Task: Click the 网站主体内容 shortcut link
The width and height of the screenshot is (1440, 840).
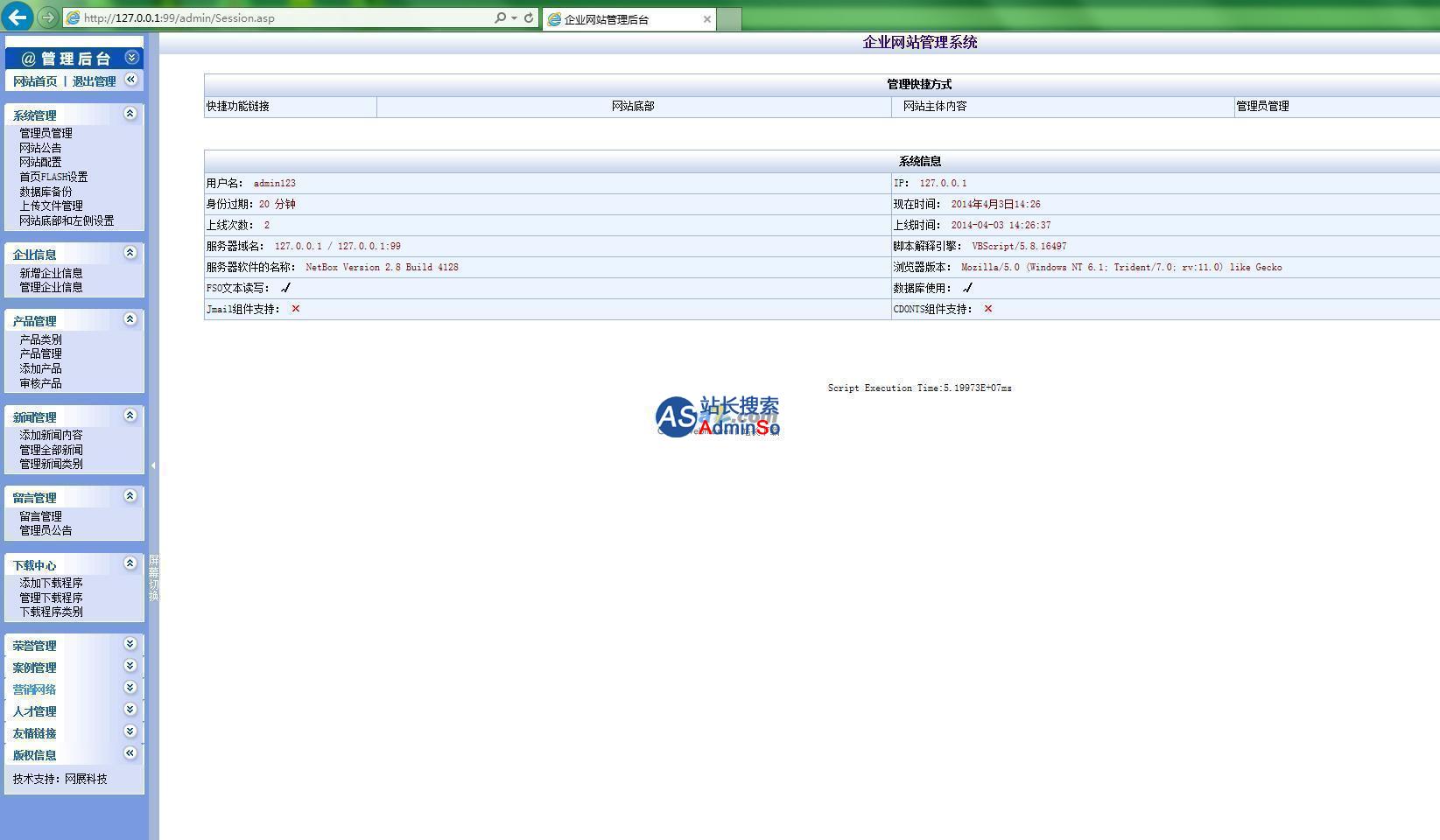Action: 935,106
